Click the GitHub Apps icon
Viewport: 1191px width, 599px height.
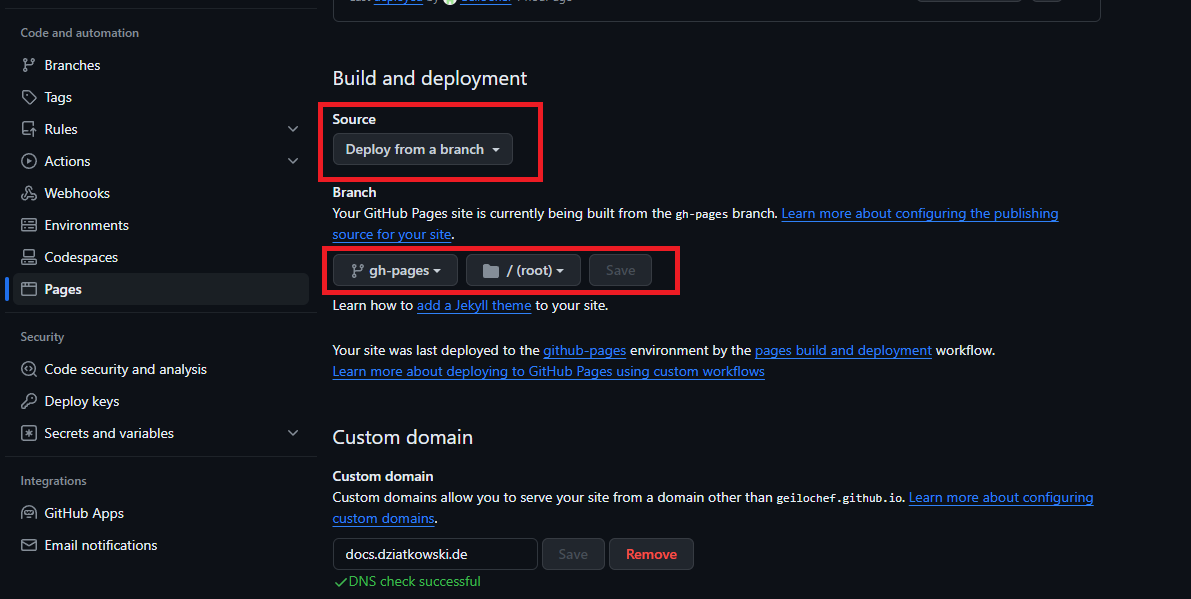click(26, 513)
